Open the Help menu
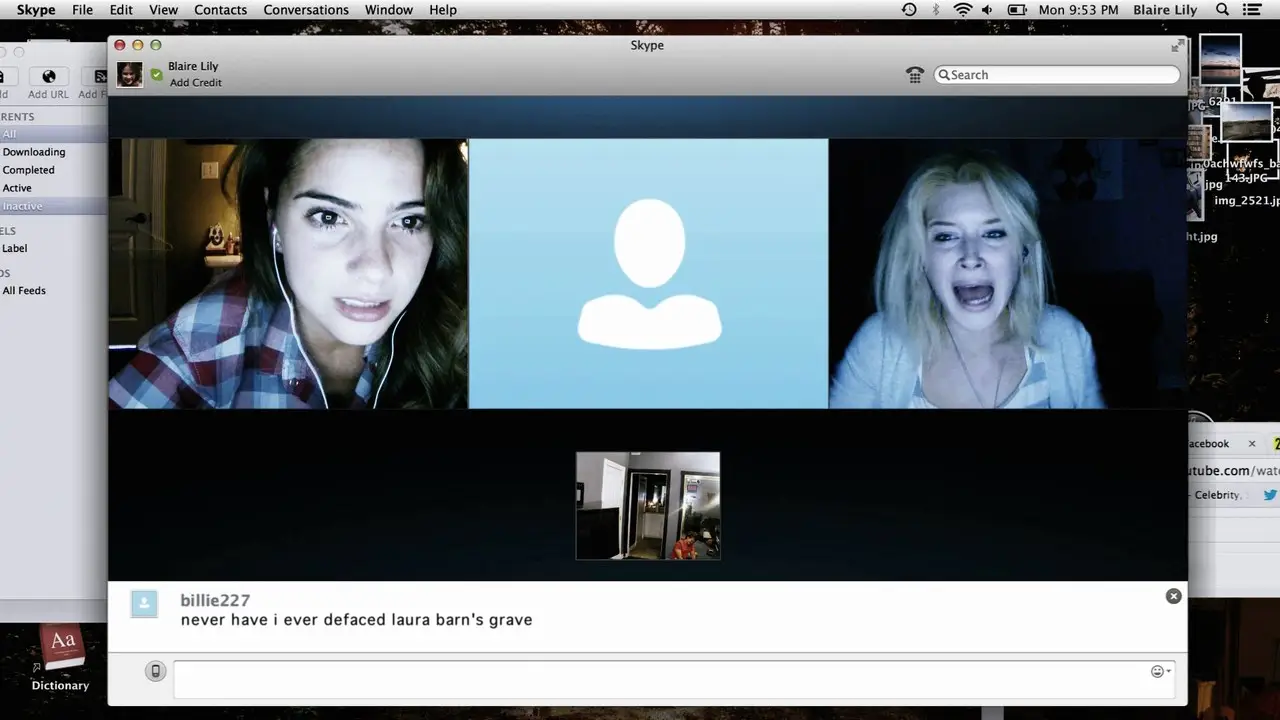The image size is (1280, 720). pyautogui.click(x=443, y=10)
